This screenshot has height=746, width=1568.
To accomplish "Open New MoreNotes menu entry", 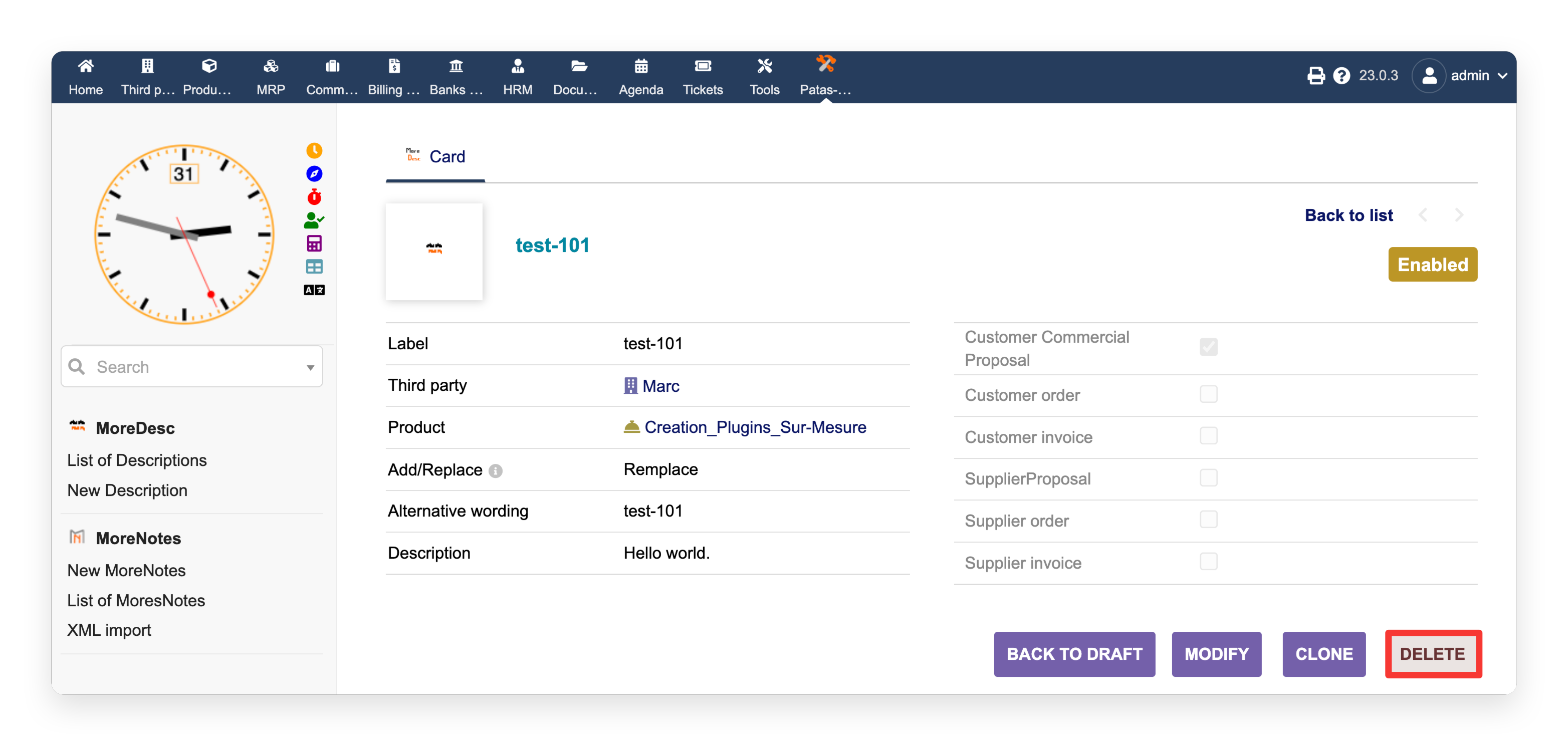I will click(127, 570).
